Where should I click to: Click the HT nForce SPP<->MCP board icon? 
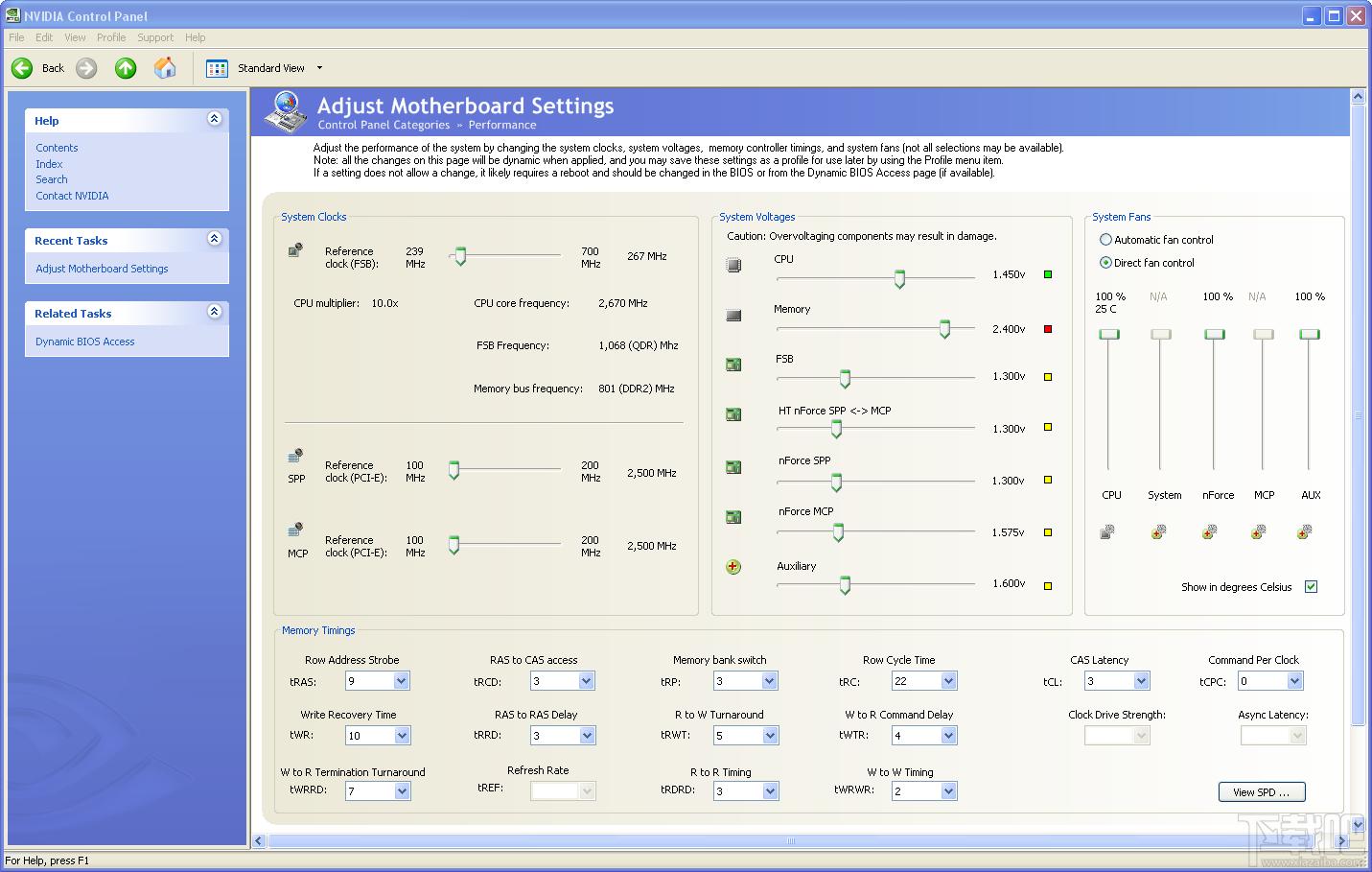coord(733,415)
